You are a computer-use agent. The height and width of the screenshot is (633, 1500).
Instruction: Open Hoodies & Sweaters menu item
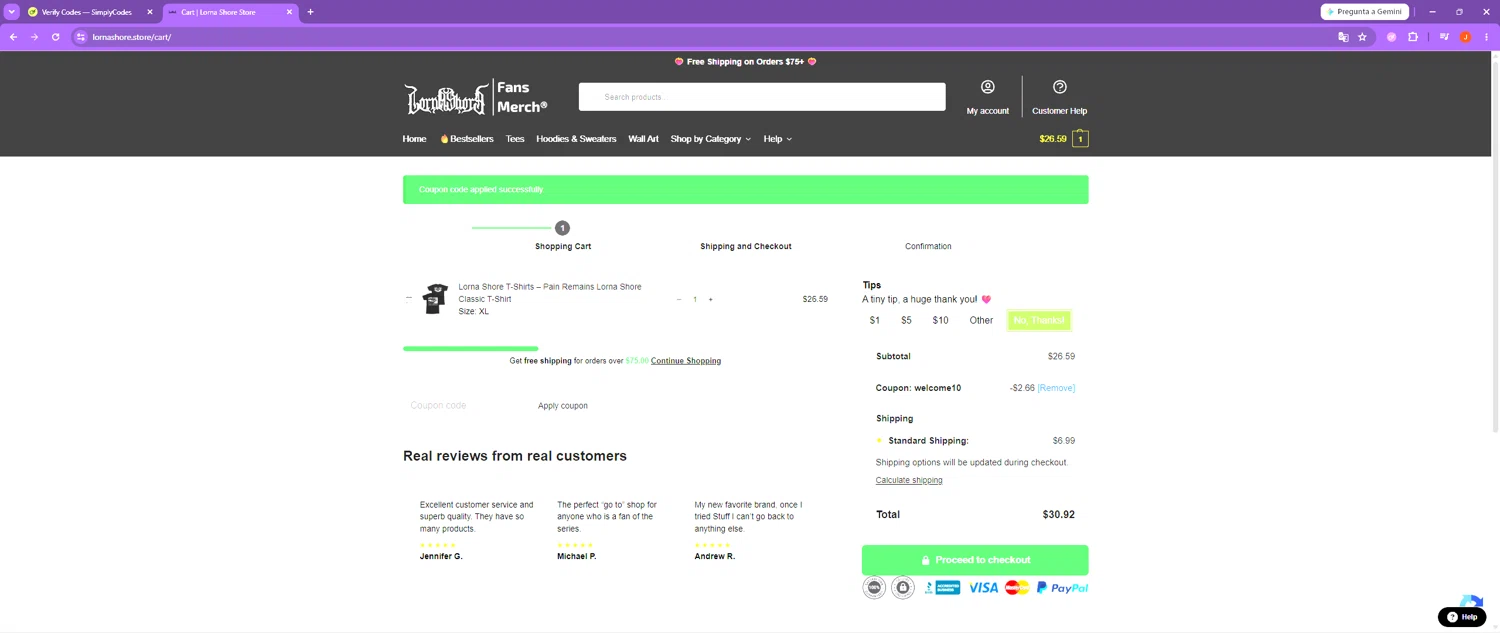tap(576, 139)
